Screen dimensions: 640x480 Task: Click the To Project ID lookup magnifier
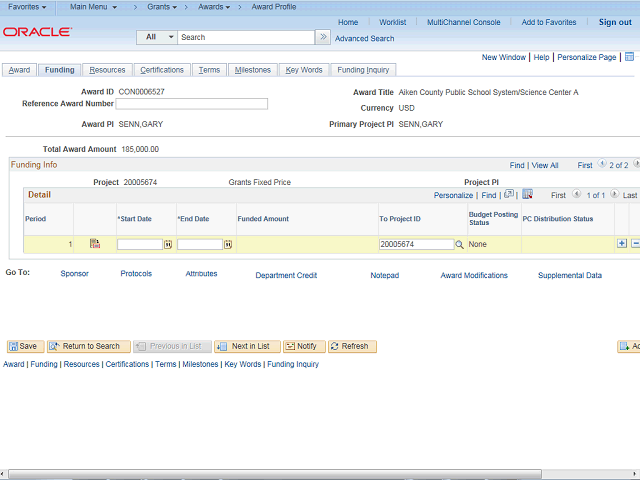click(x=460, y=244)
